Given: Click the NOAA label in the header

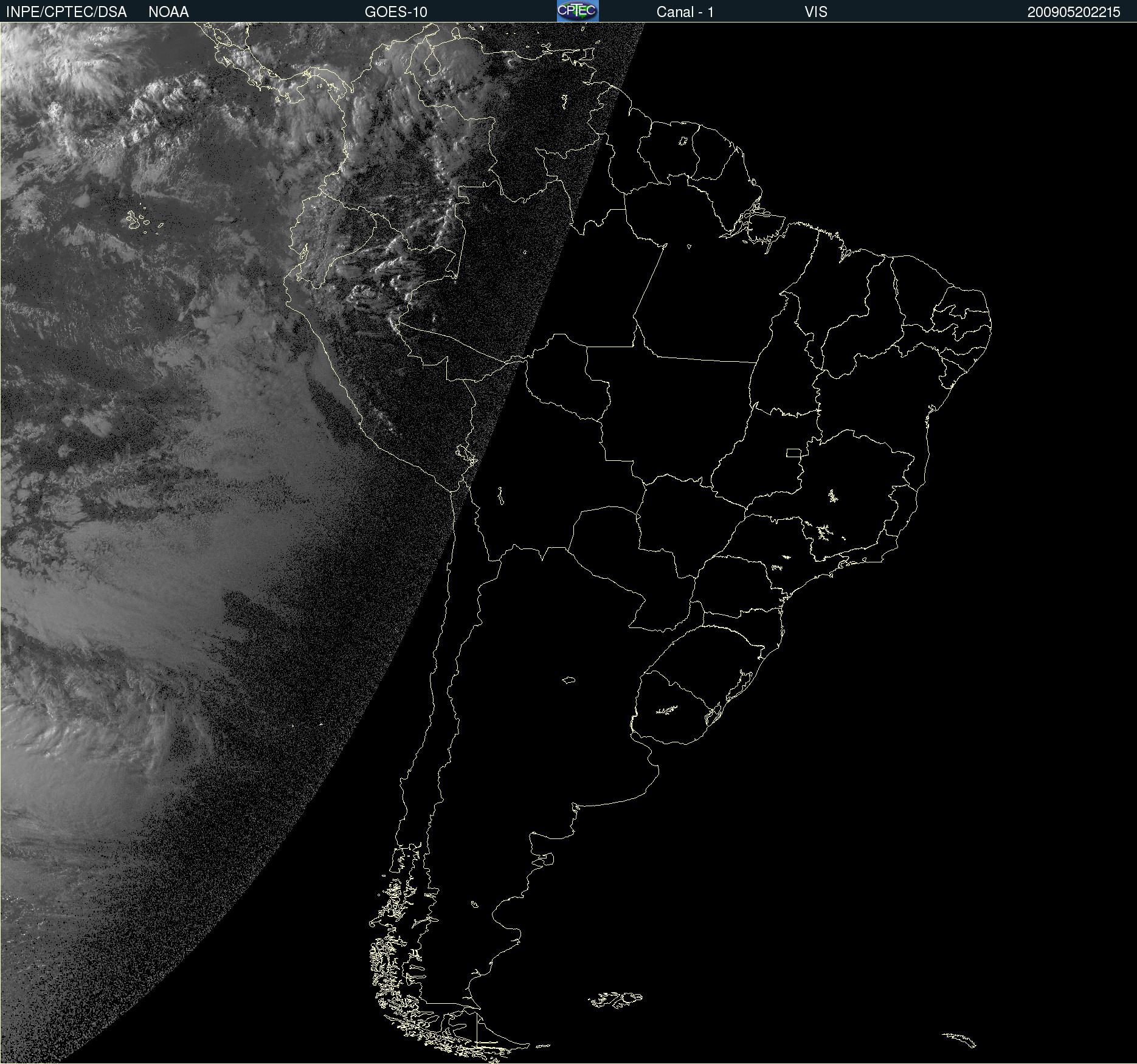Looking at the screenshot, I should (x=168, y=12).
